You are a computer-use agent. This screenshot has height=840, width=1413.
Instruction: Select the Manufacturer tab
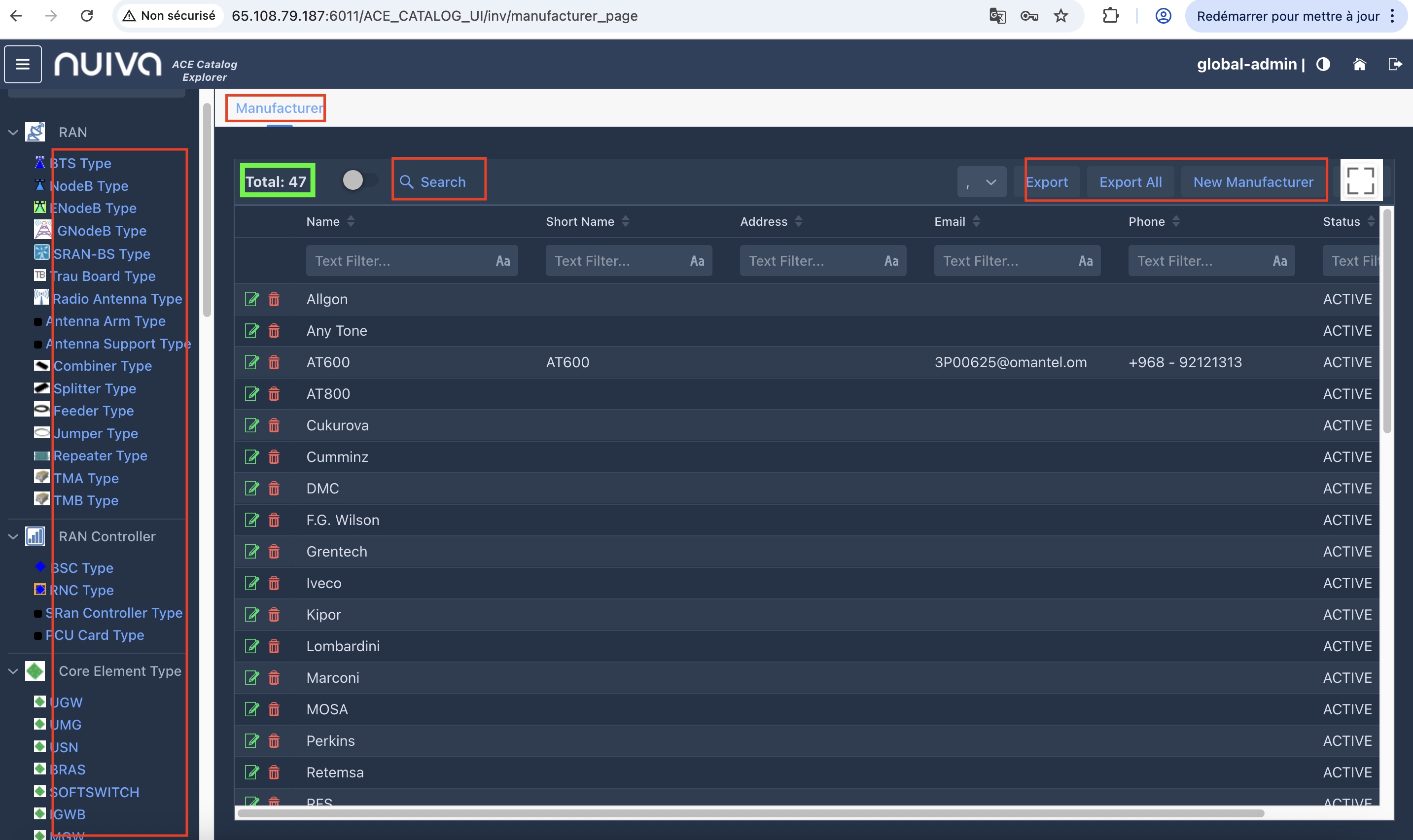[279, 108]
